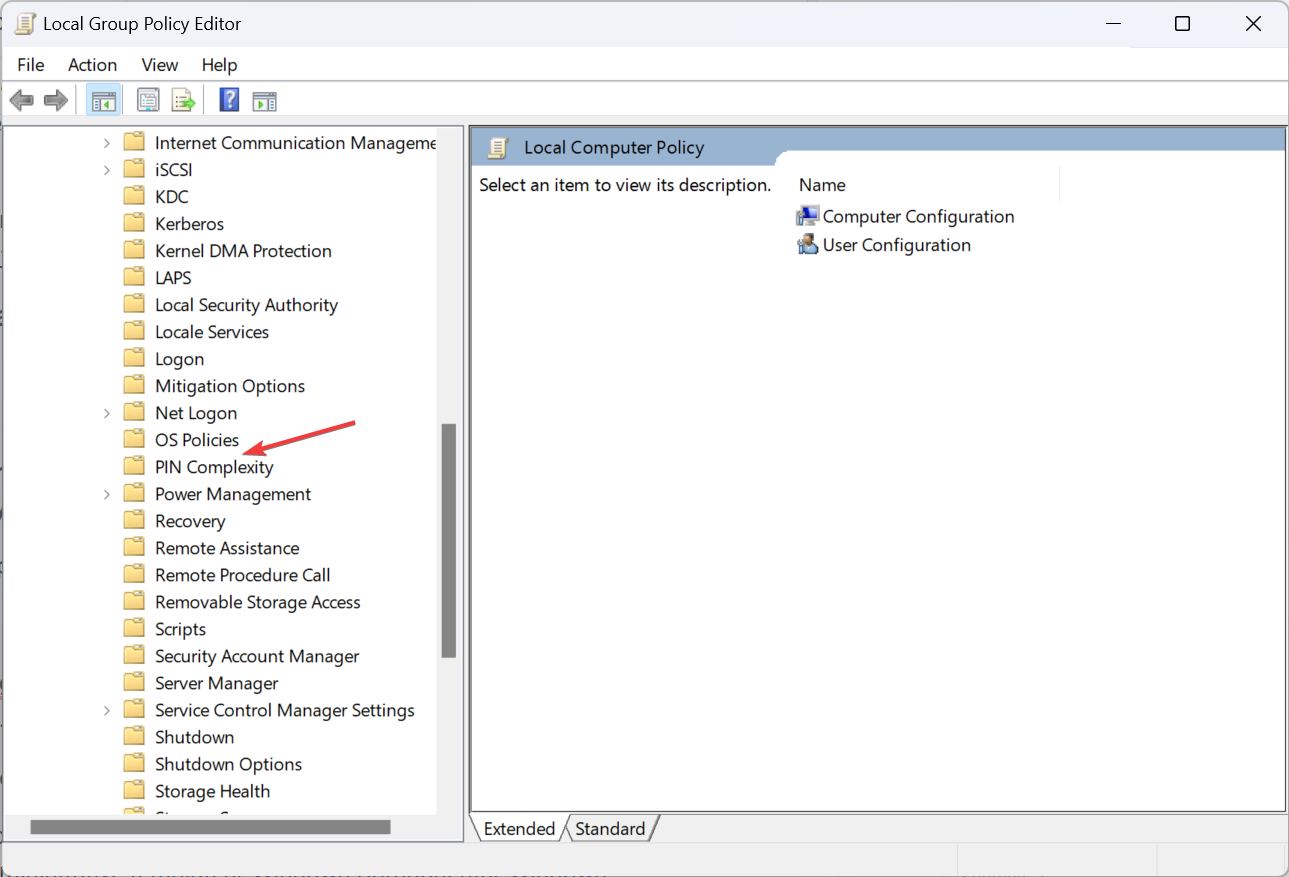The width and height of the screenshot is (1289, 877).
Task: Expand the Power Management tree node
Action: [x=107, y=494]
